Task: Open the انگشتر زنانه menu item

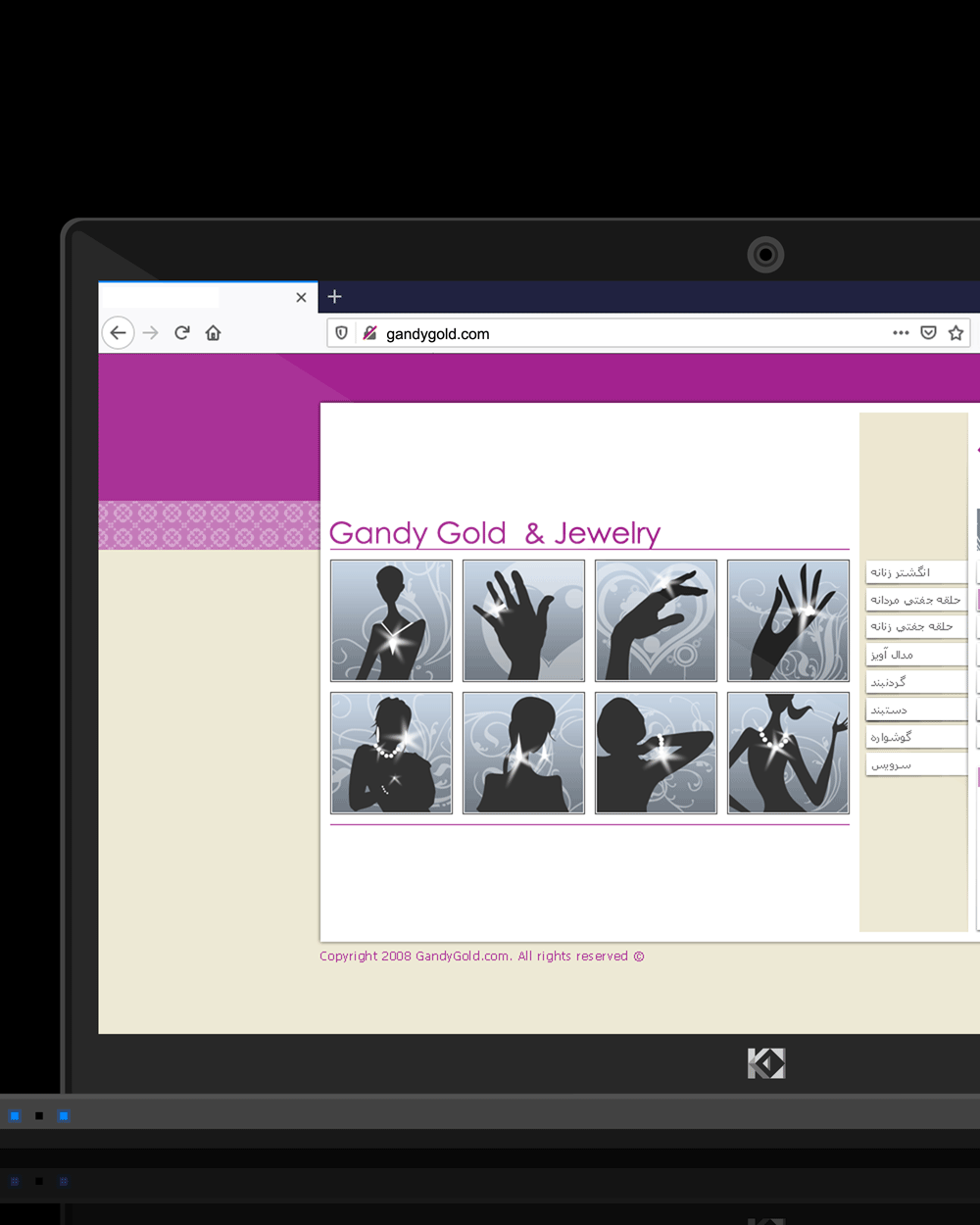Action: point(914,572)
